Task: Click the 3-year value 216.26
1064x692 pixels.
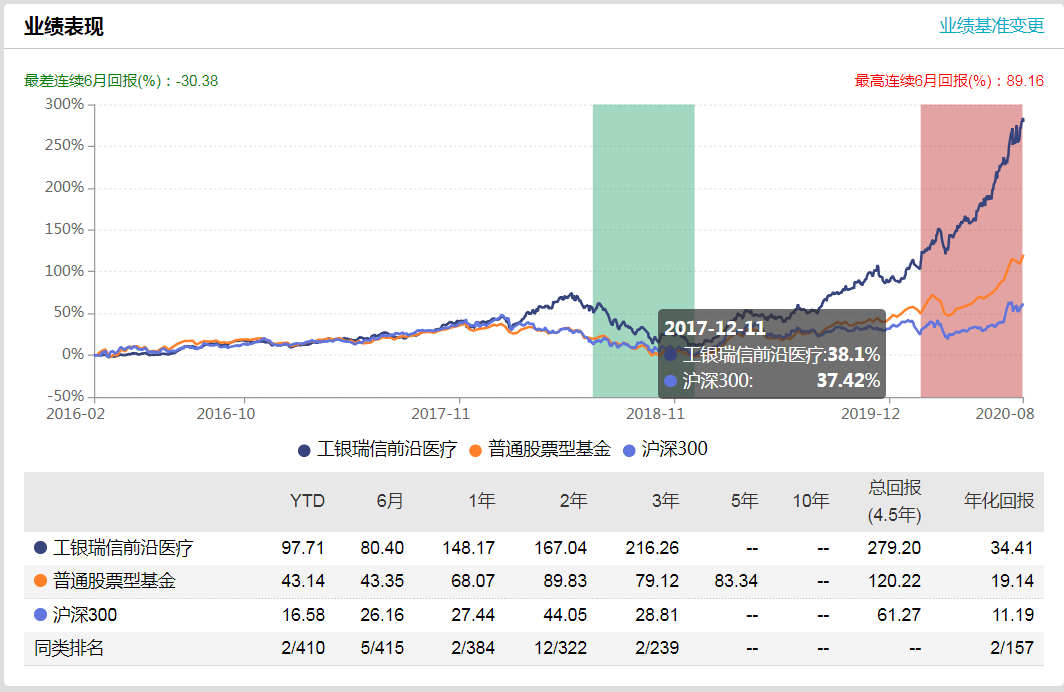Action: click(652, 547)
